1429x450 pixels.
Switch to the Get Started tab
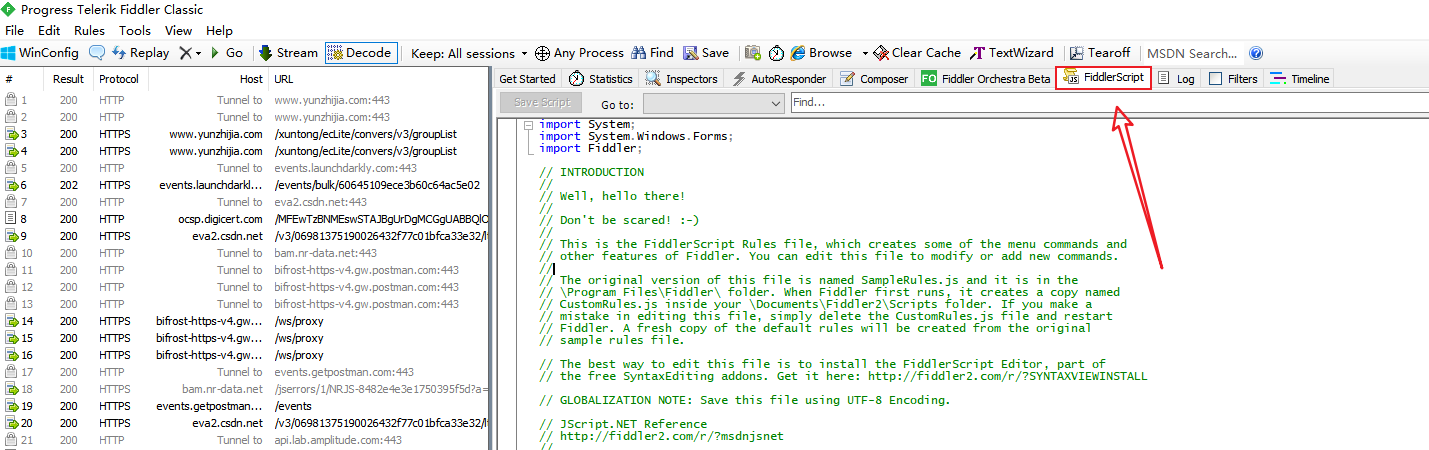527,79
